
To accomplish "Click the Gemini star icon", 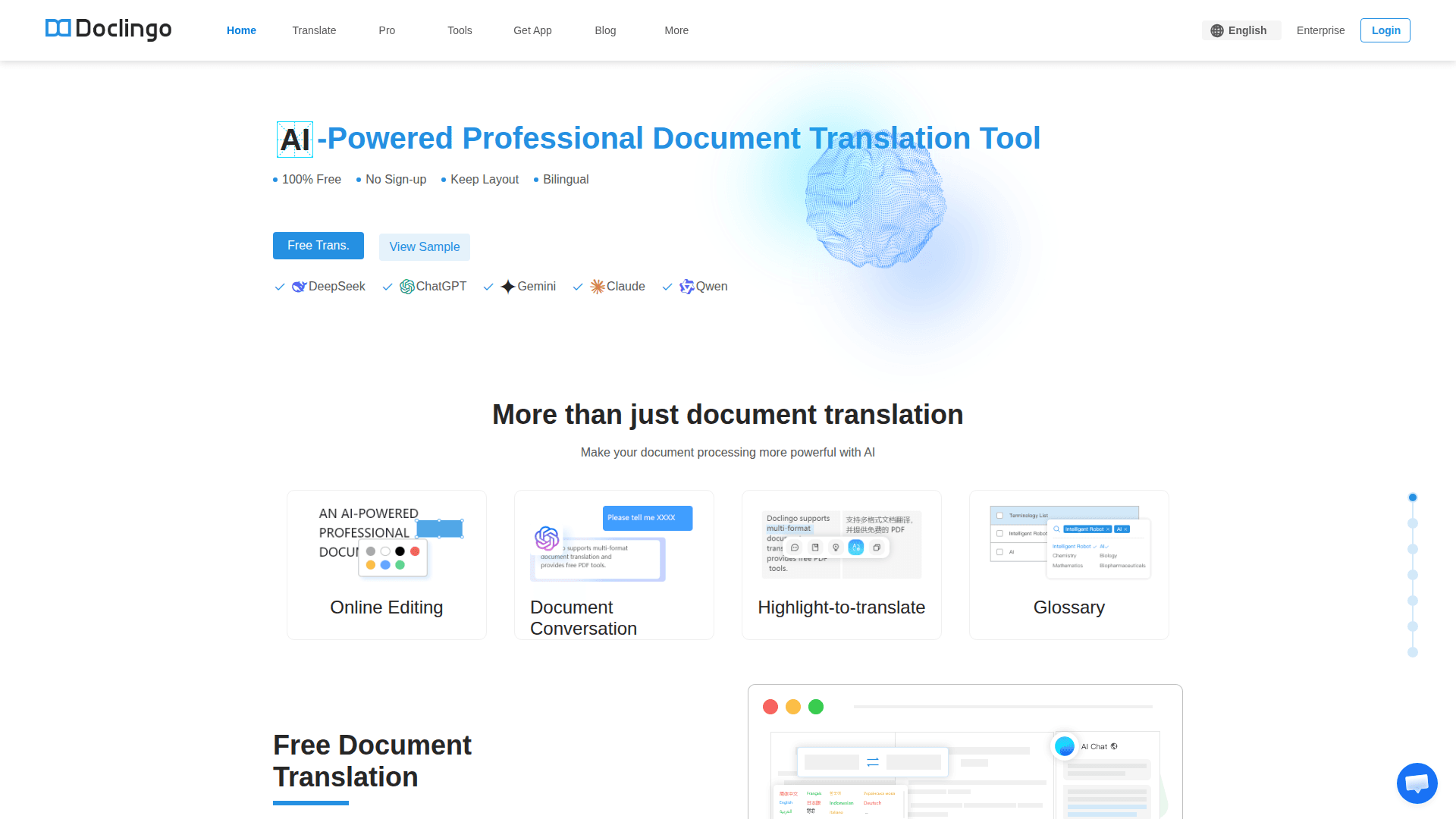I will pos(508,287).
